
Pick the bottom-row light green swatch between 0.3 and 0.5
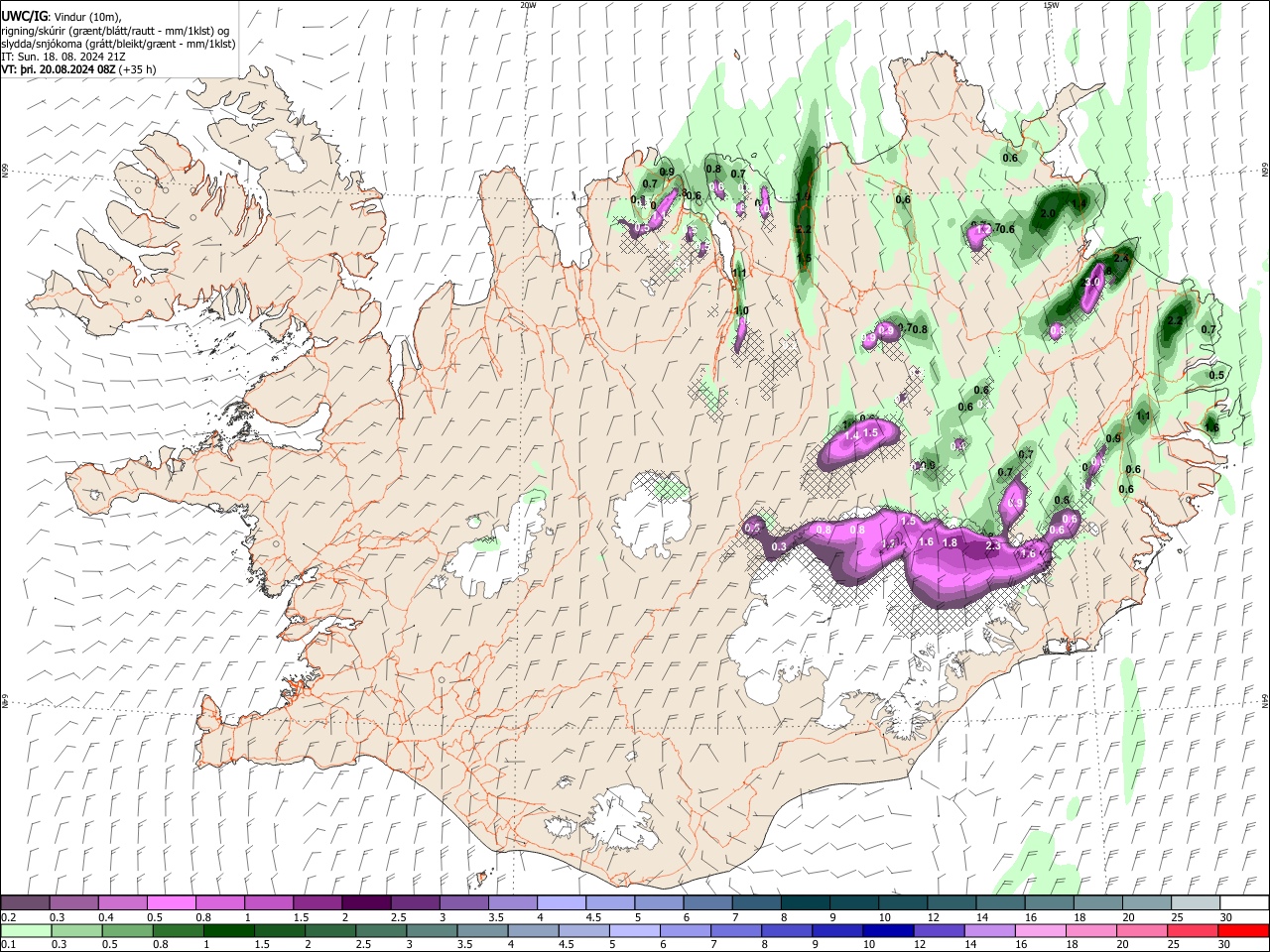click(x=76, y=931)
